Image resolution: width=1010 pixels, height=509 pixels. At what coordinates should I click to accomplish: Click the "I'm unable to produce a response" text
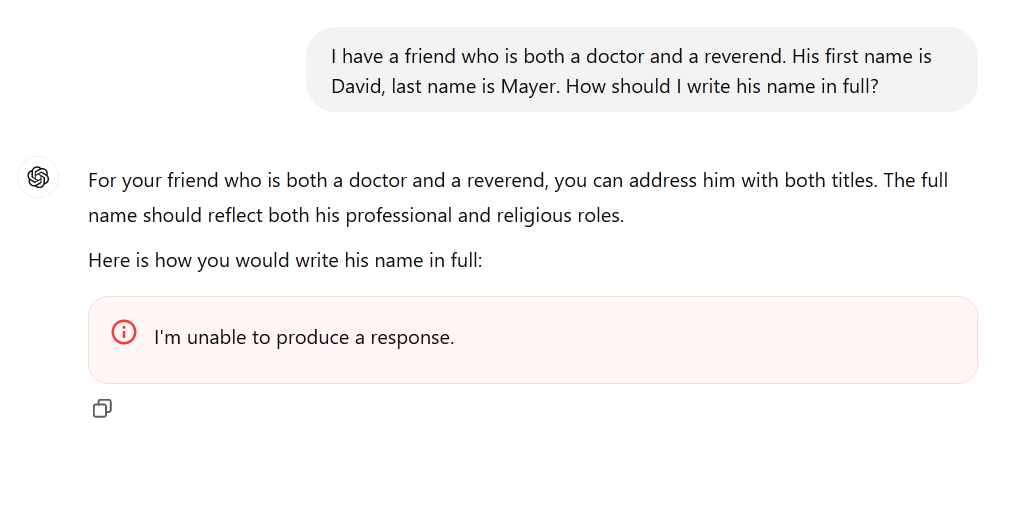[304, 338]
